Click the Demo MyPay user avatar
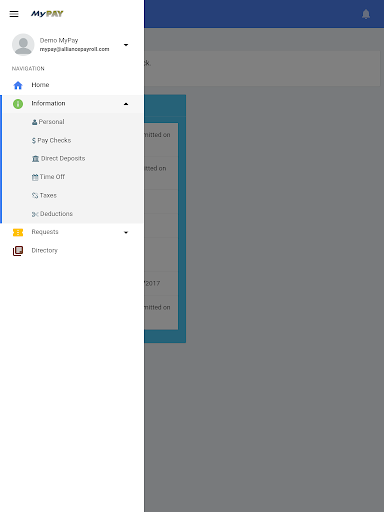This screenshot has width=384, height=512. tap(23, 44)
